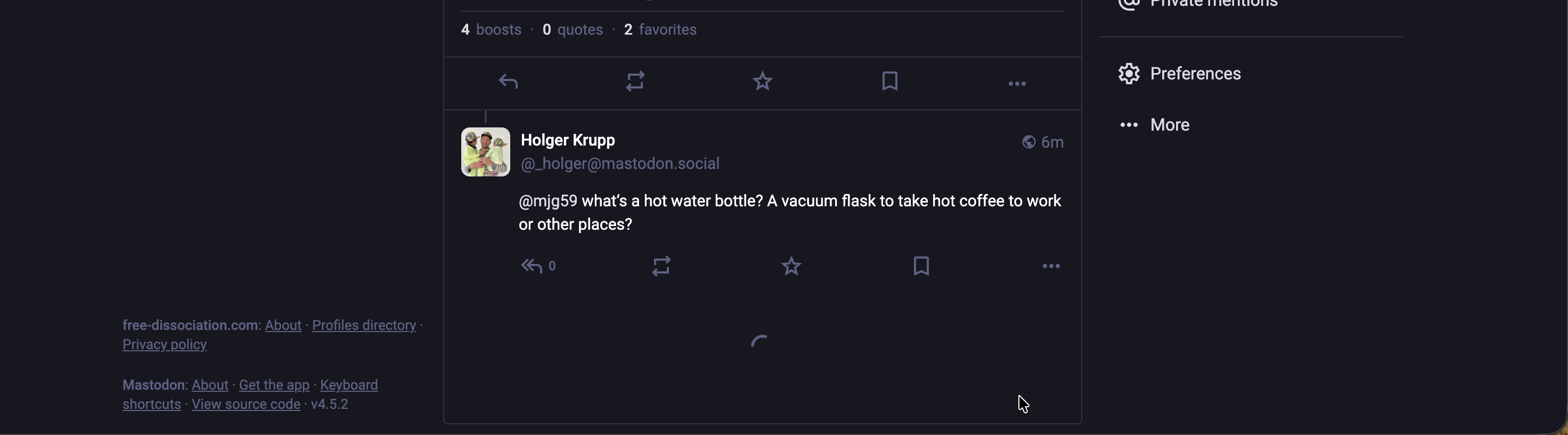
Task: Reply to Holger Krupp's comment
Action: tap(532, 267)
